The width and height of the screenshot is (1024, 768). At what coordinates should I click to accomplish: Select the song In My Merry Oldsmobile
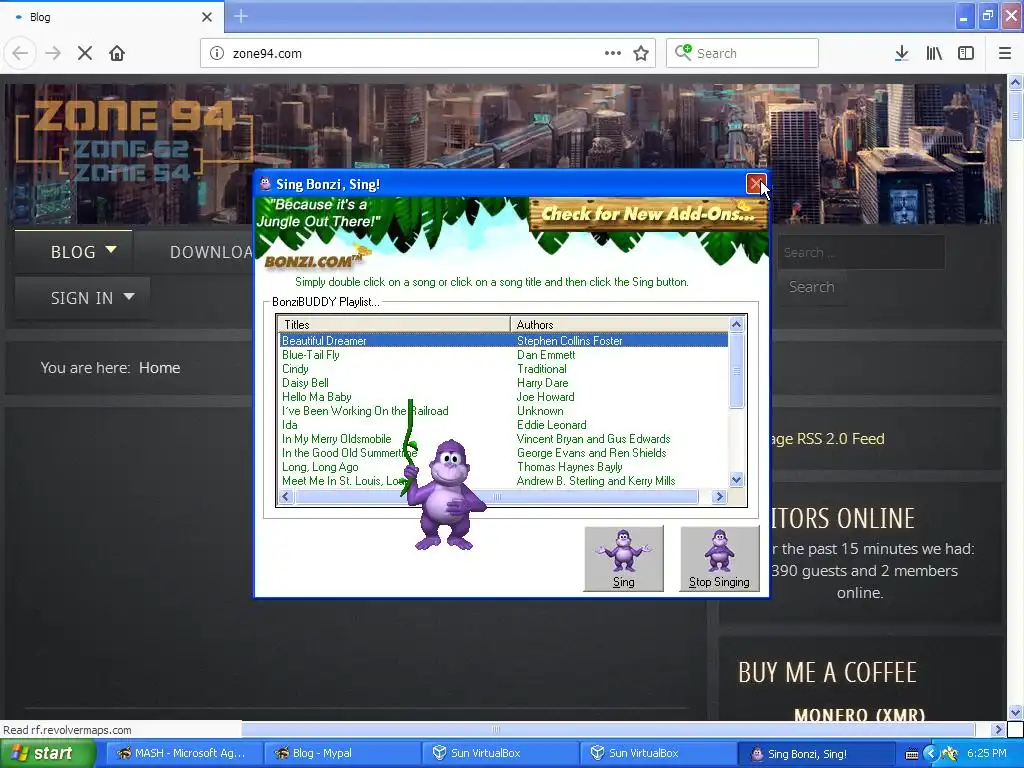(x=336, y=439)
